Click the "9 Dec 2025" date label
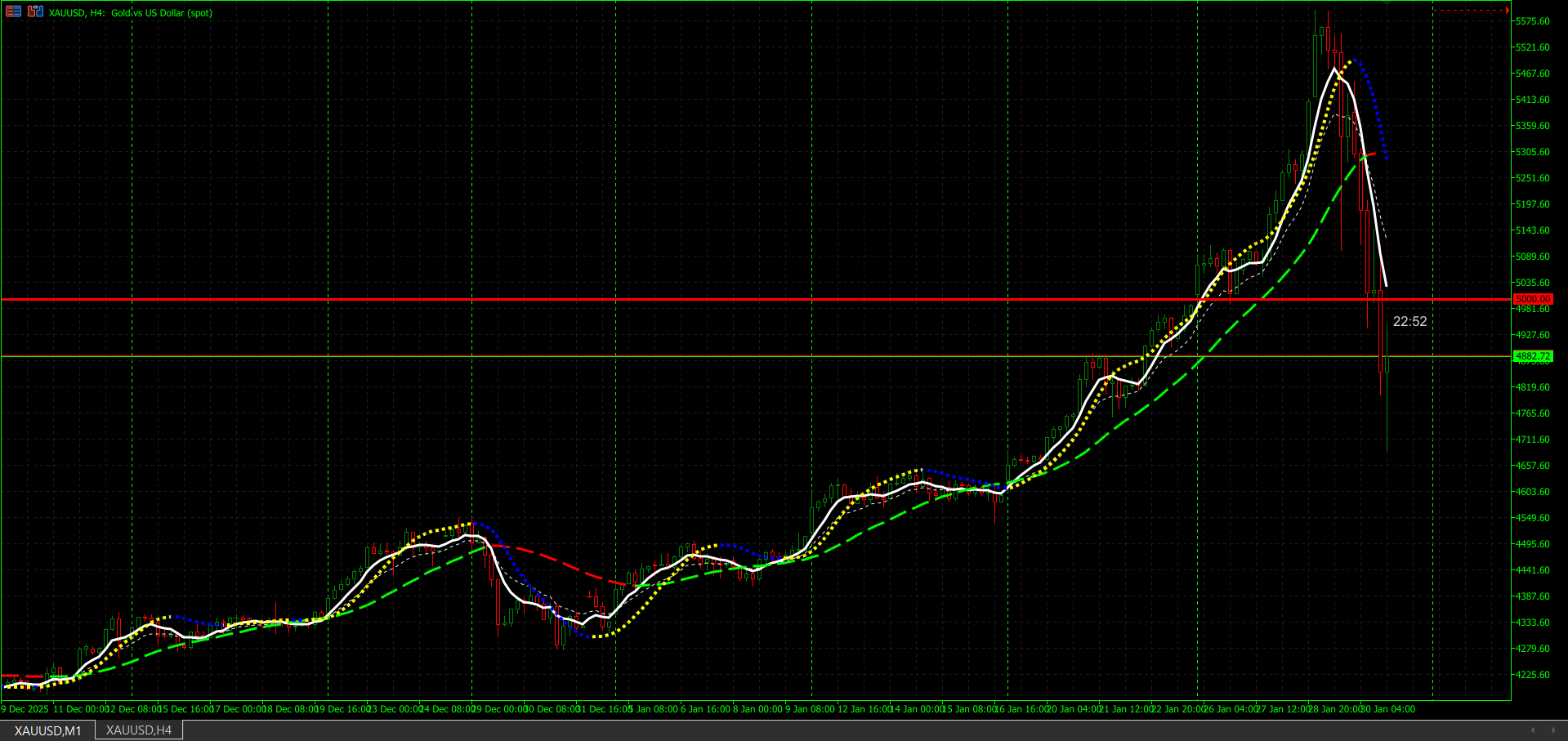Screen dimensions: 1568x741 pyautogui.click(x=25, y=709)
